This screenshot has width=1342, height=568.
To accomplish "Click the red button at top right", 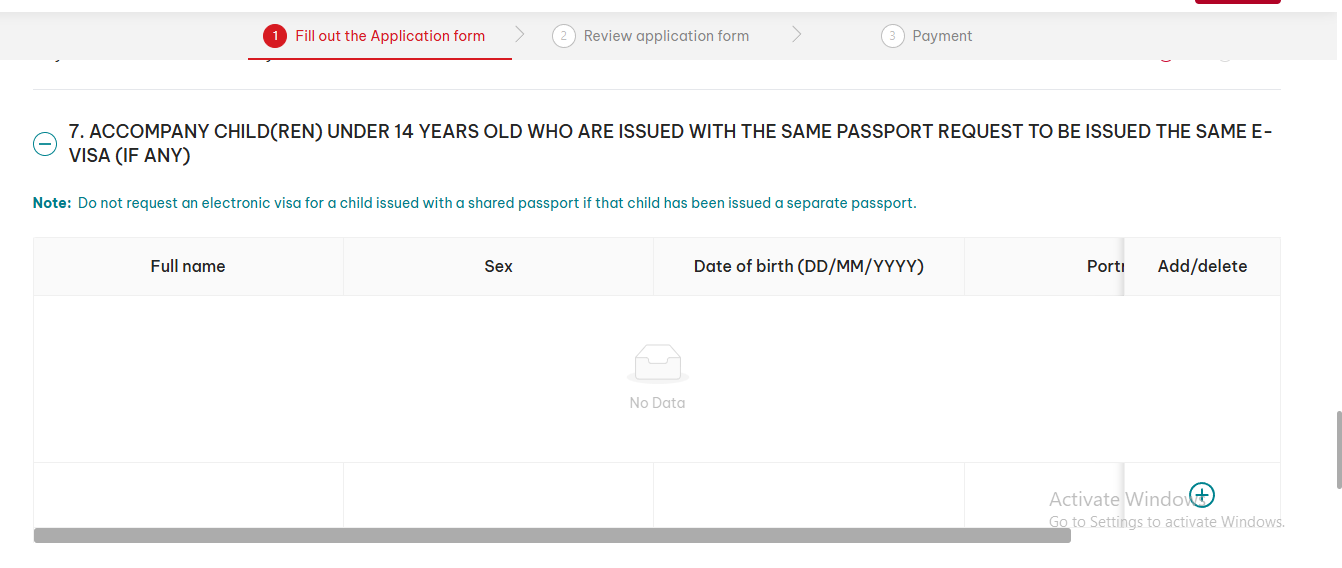I will pos(1237,2).
